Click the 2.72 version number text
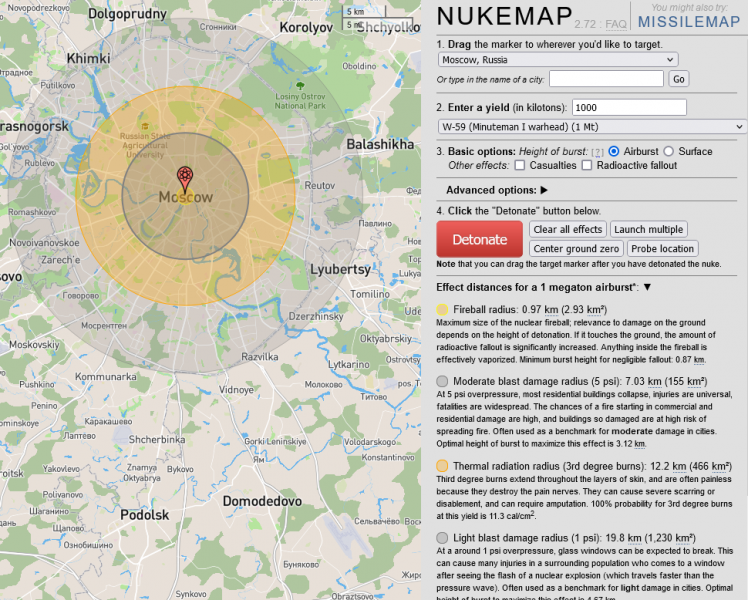 pyautogui.click(x=585, y=24)
